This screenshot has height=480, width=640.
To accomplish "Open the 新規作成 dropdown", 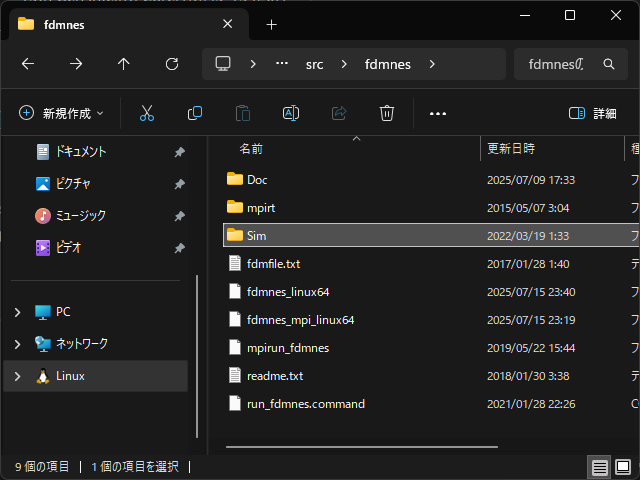I will 61,113.
